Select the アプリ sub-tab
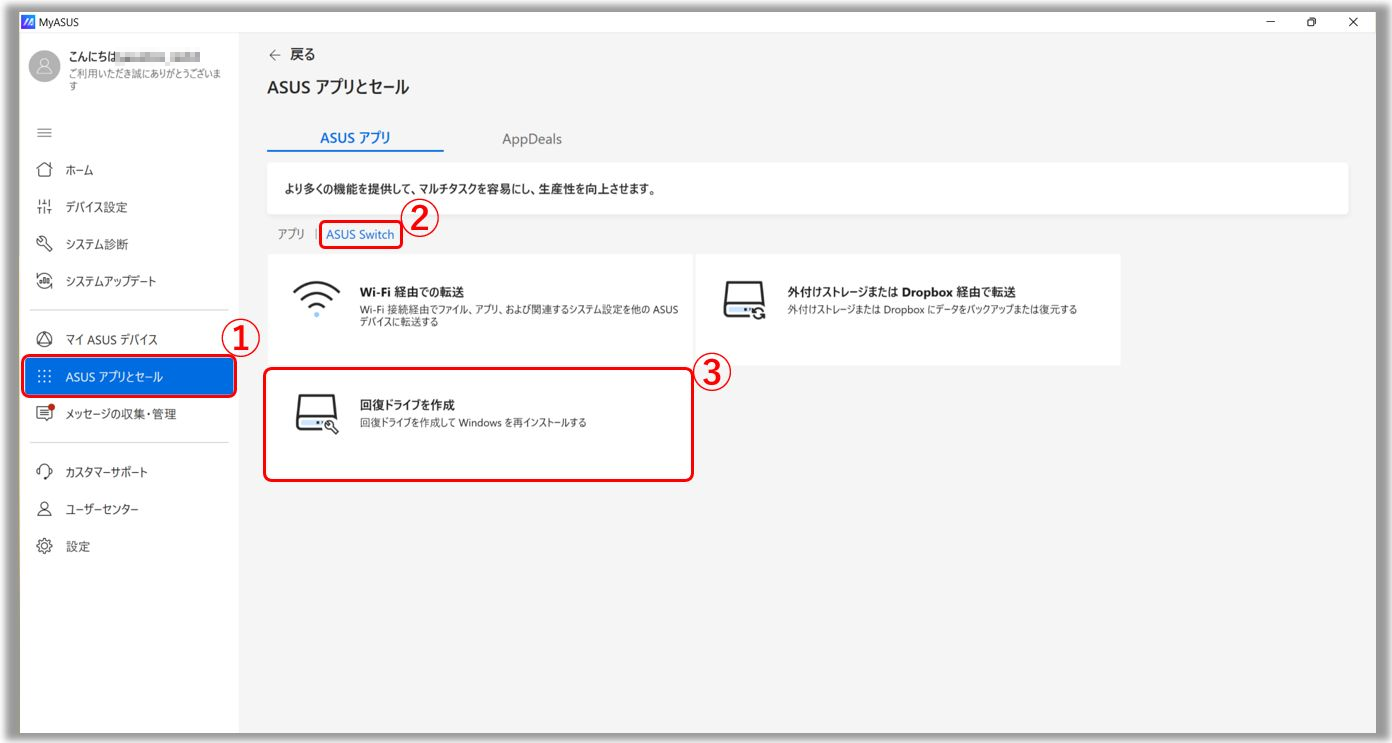The width and height of the screenshot is (1392, 743). [x=291, y=234]
